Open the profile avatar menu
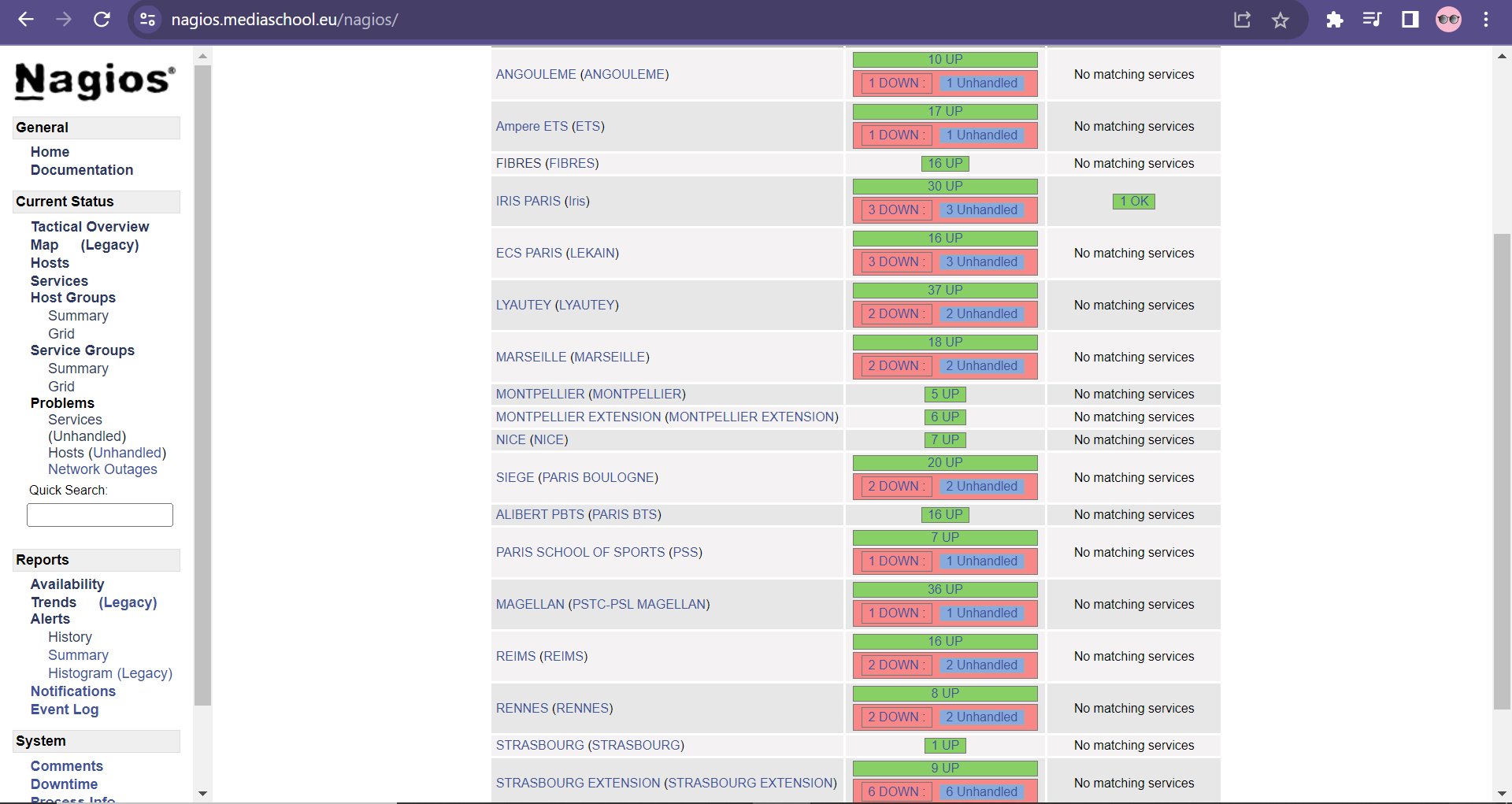This screenshot has width=1512, height=804. 1448,20
